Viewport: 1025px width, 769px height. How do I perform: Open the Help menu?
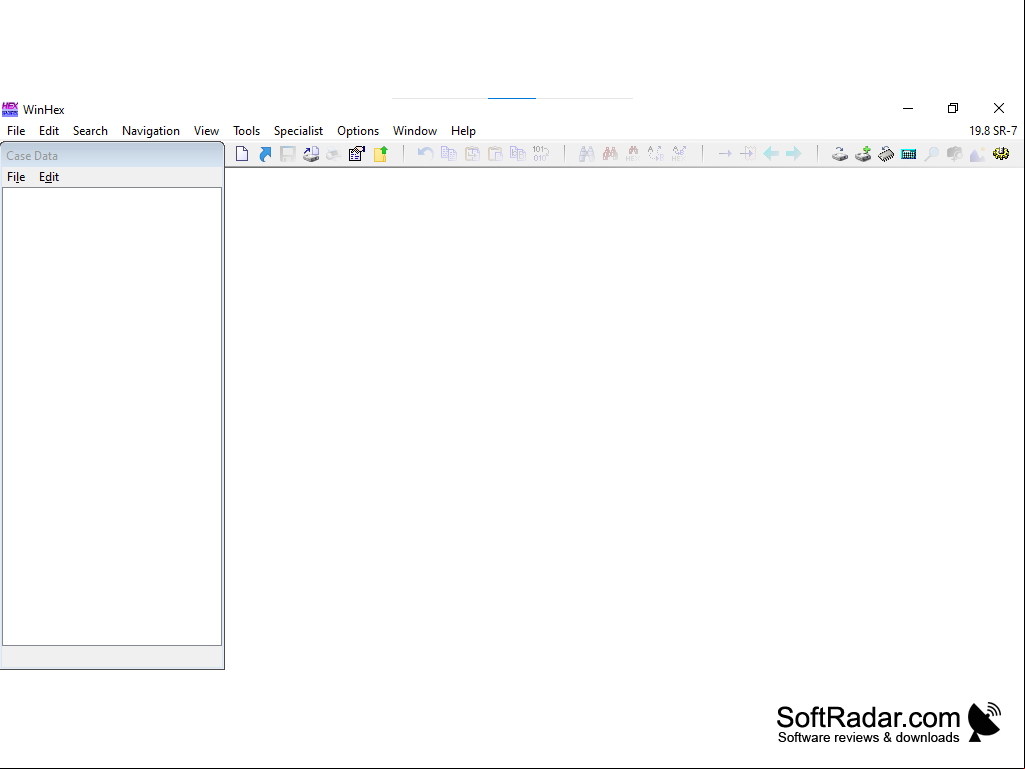(463, 131)
